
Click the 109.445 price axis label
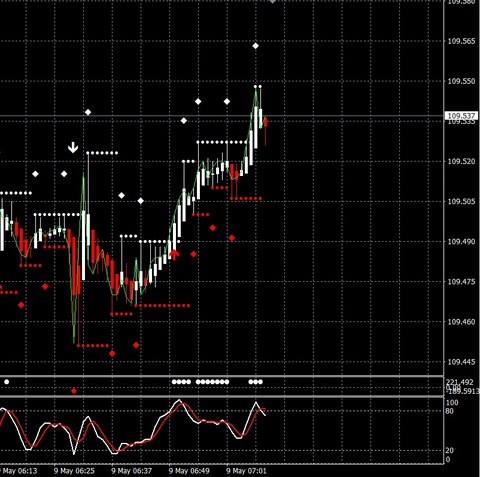click(461, 362)
